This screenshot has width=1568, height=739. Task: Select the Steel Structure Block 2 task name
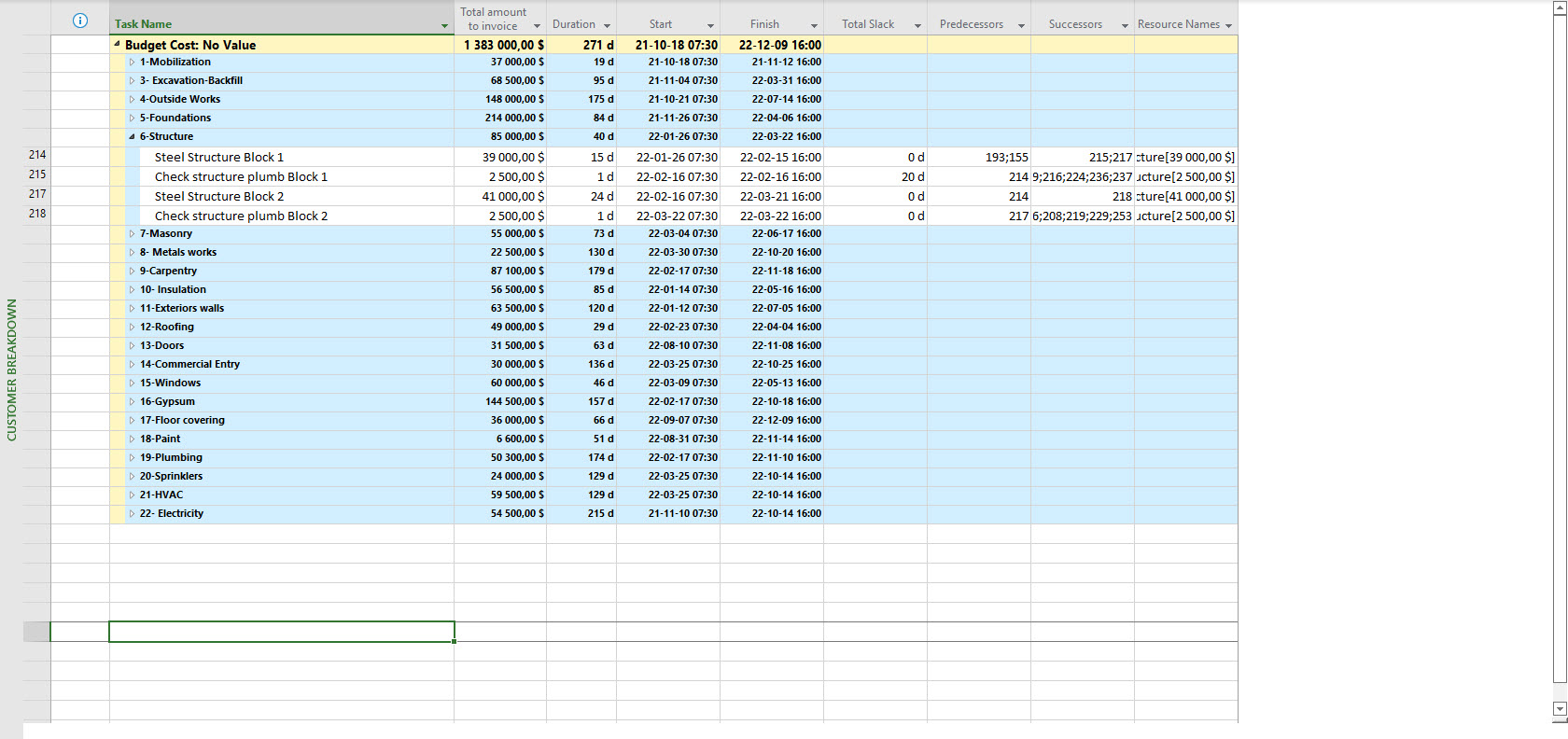click(219, 197)
